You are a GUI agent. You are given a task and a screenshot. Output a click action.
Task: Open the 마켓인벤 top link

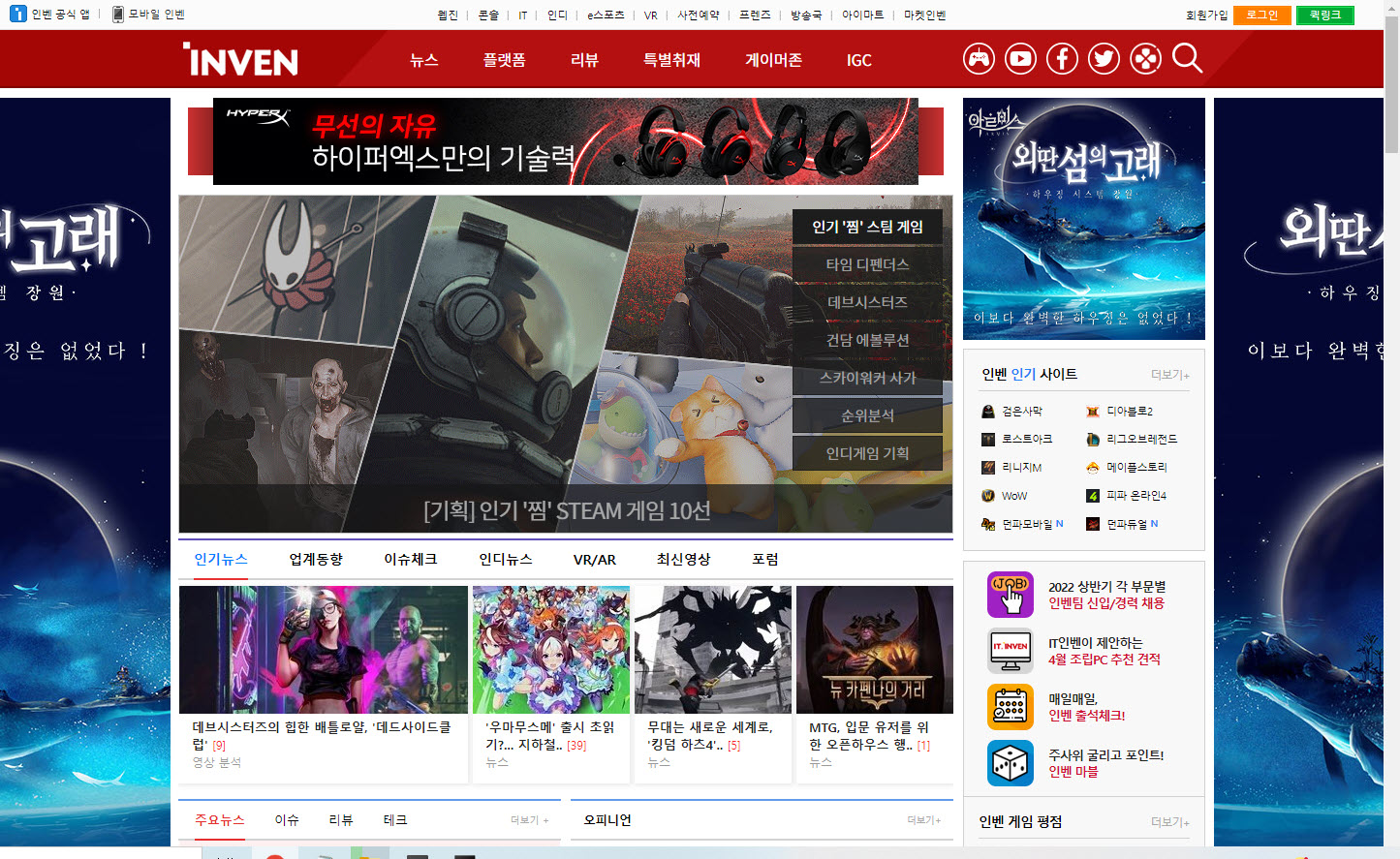(924, 15)
